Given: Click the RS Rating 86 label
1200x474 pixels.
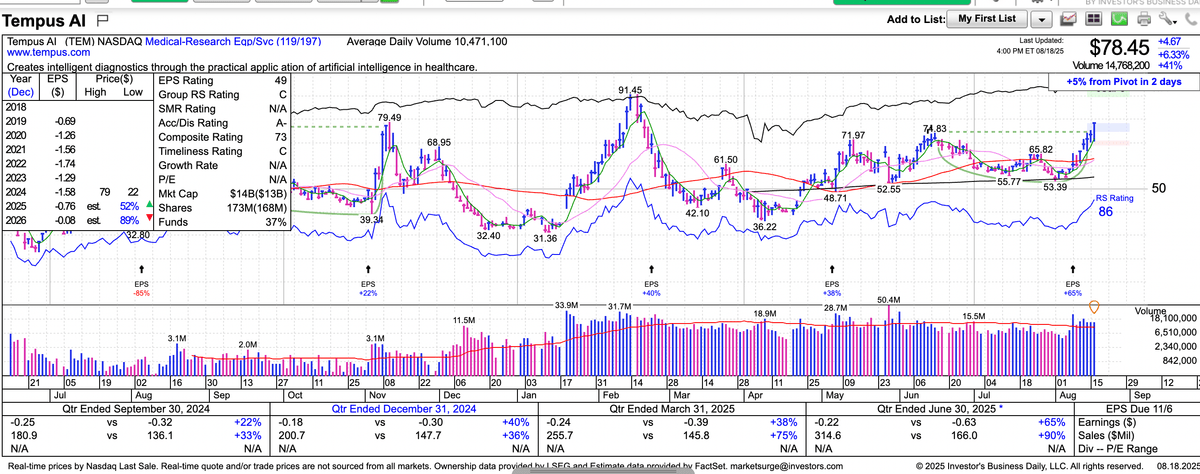Looking at the screenshot, I should tap(1115, 206).
